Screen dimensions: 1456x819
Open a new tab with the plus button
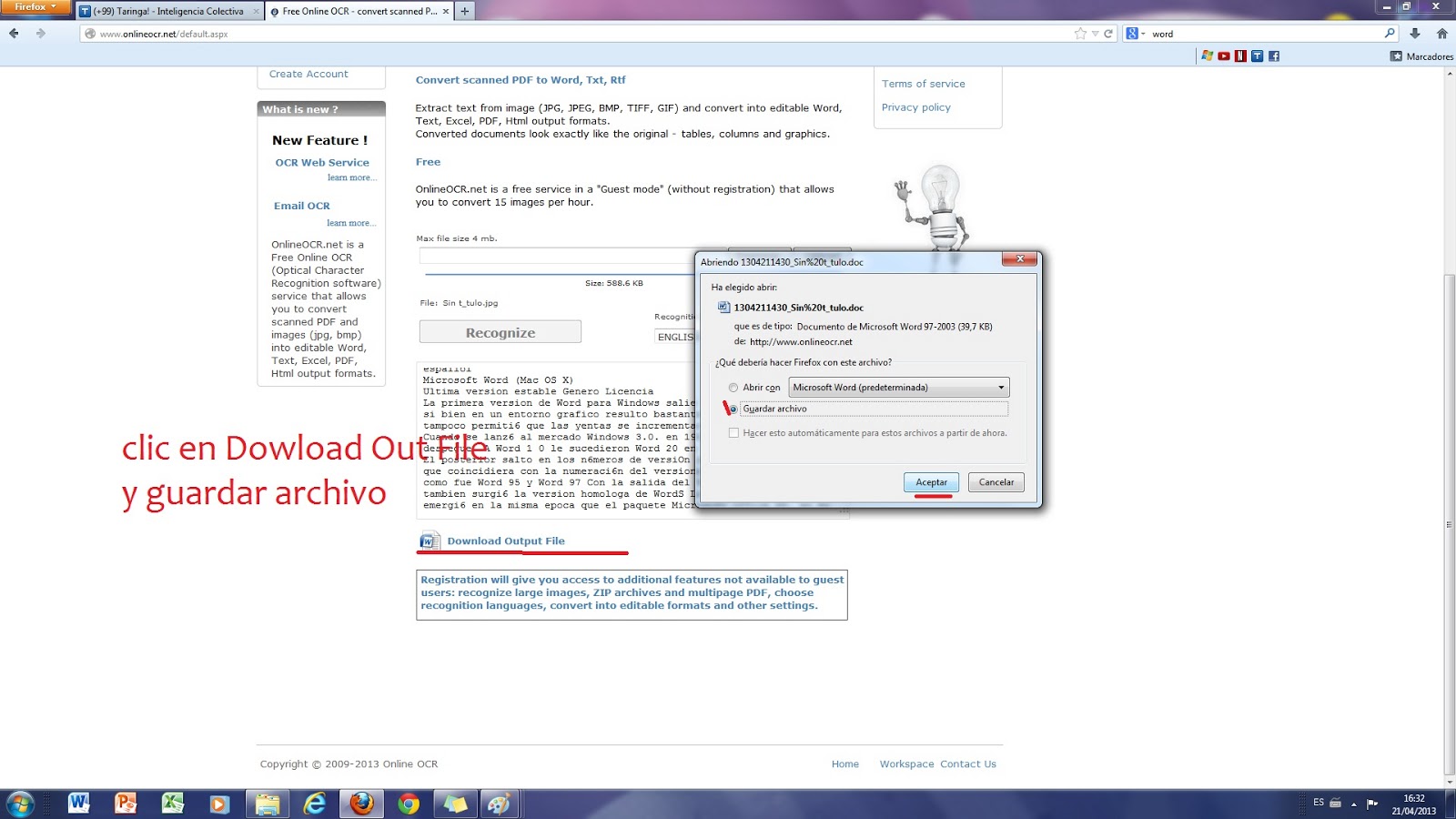click(x=465, y=11)
